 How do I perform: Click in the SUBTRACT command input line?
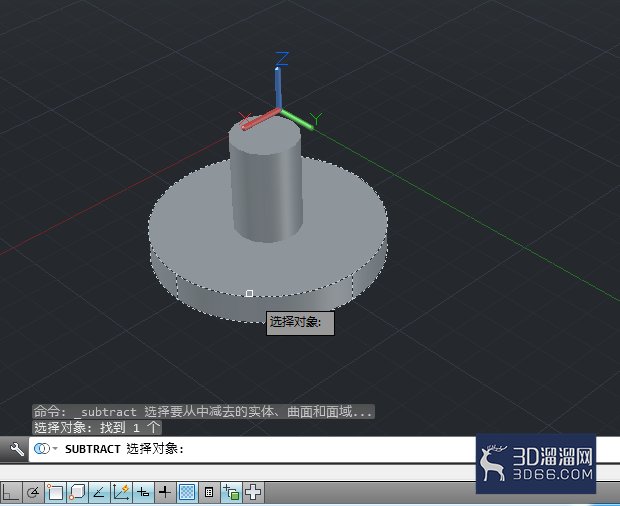tap(253, 449)
